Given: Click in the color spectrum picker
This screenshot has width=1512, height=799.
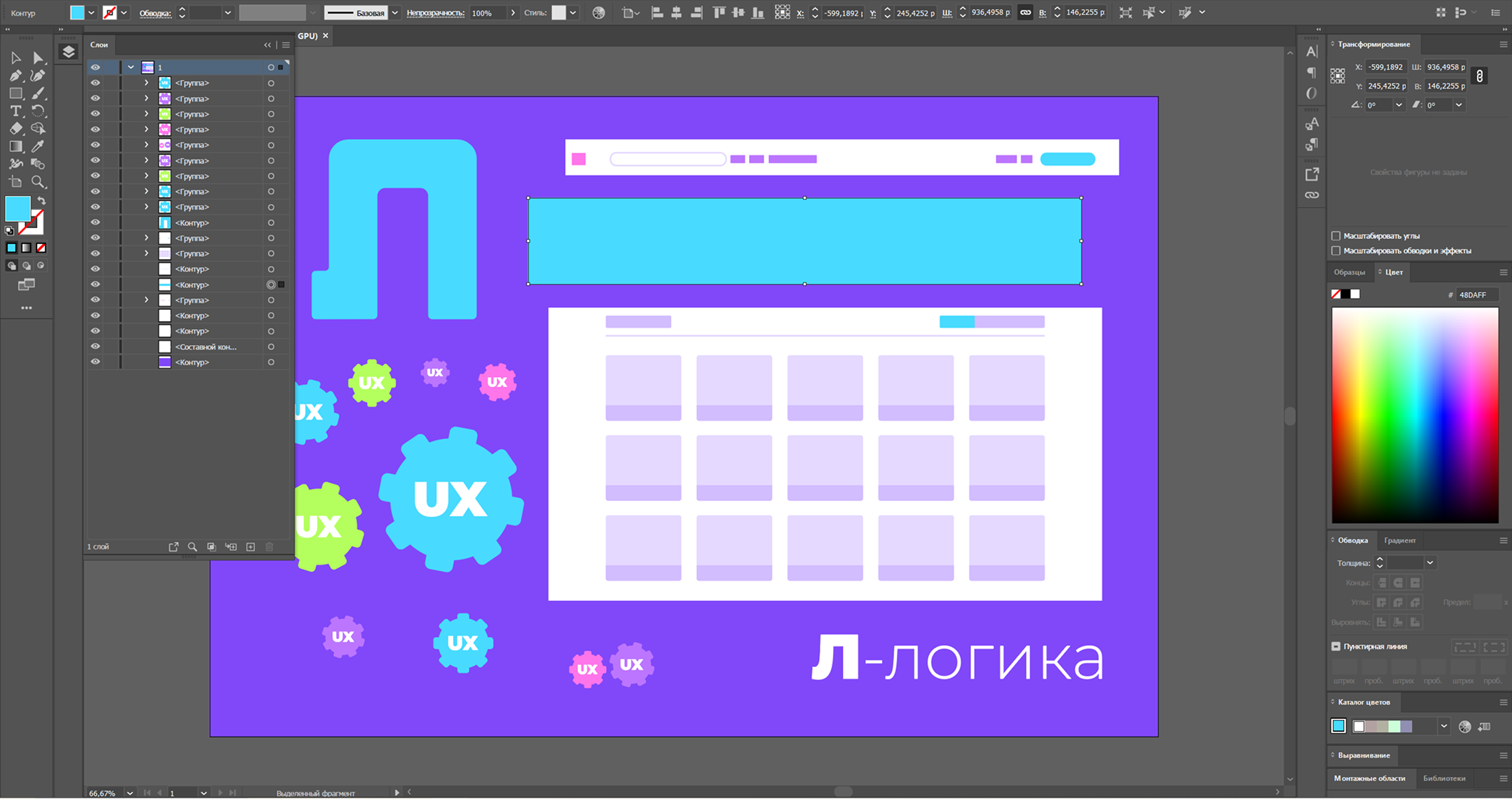Looking at the screenshot, I should [1414, 415].
